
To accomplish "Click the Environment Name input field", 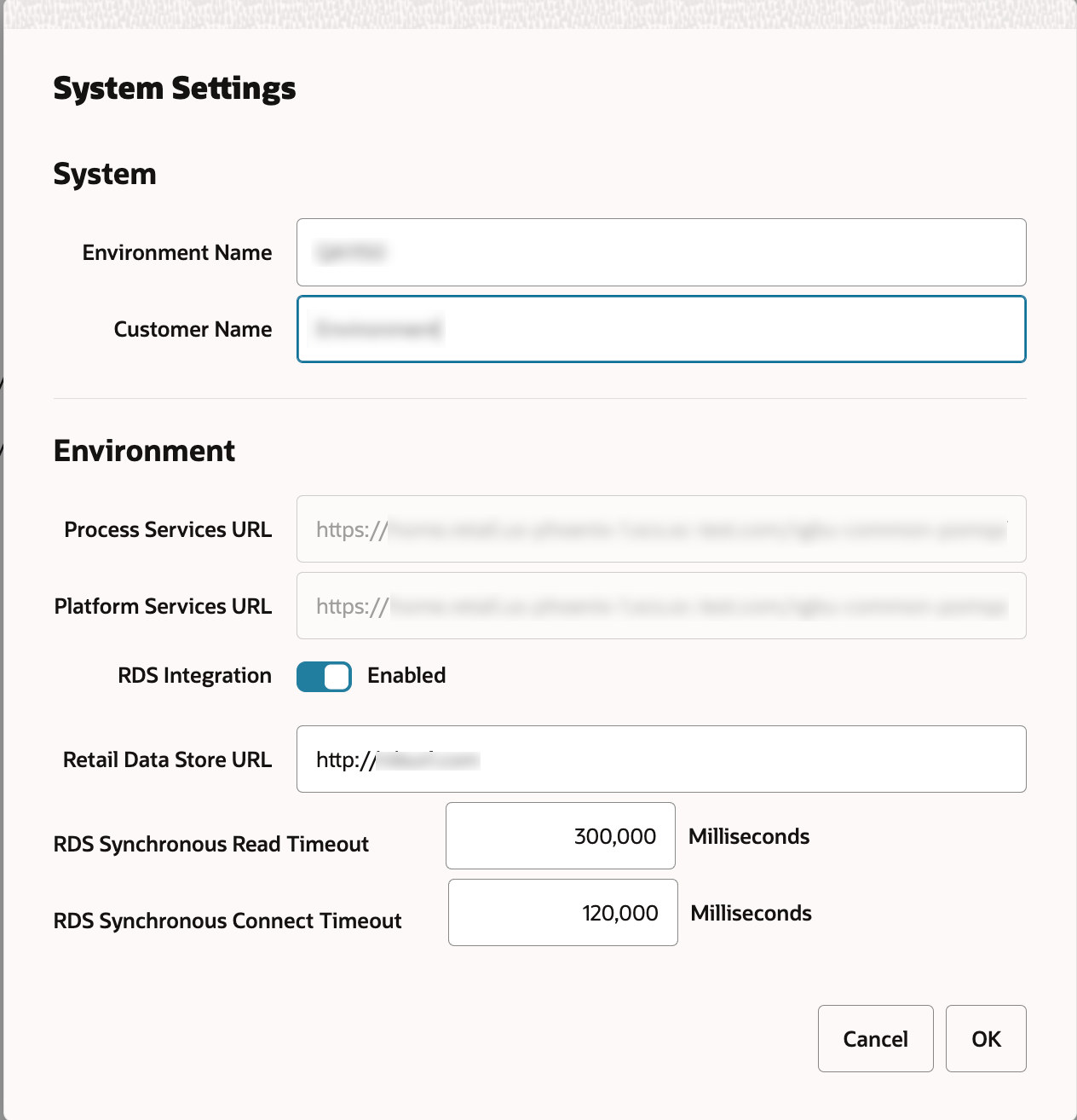I will tap(661, 252).
